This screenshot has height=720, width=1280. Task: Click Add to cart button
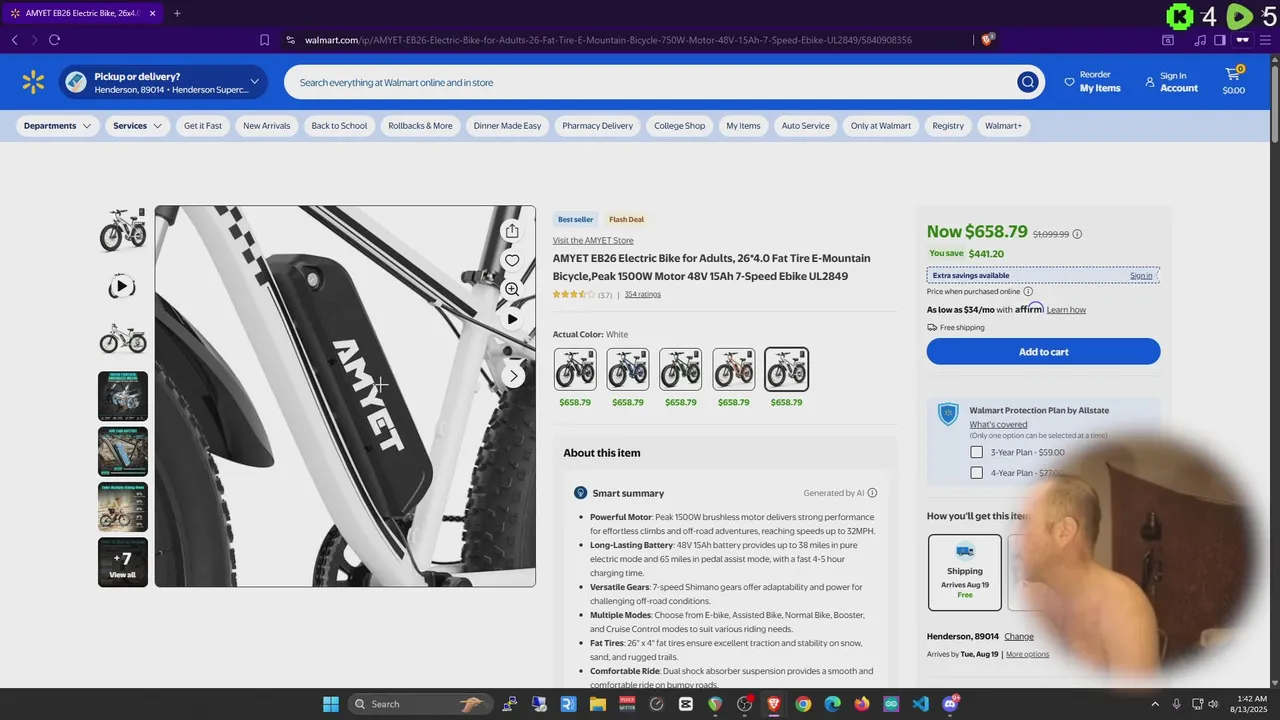point(1043,352)
